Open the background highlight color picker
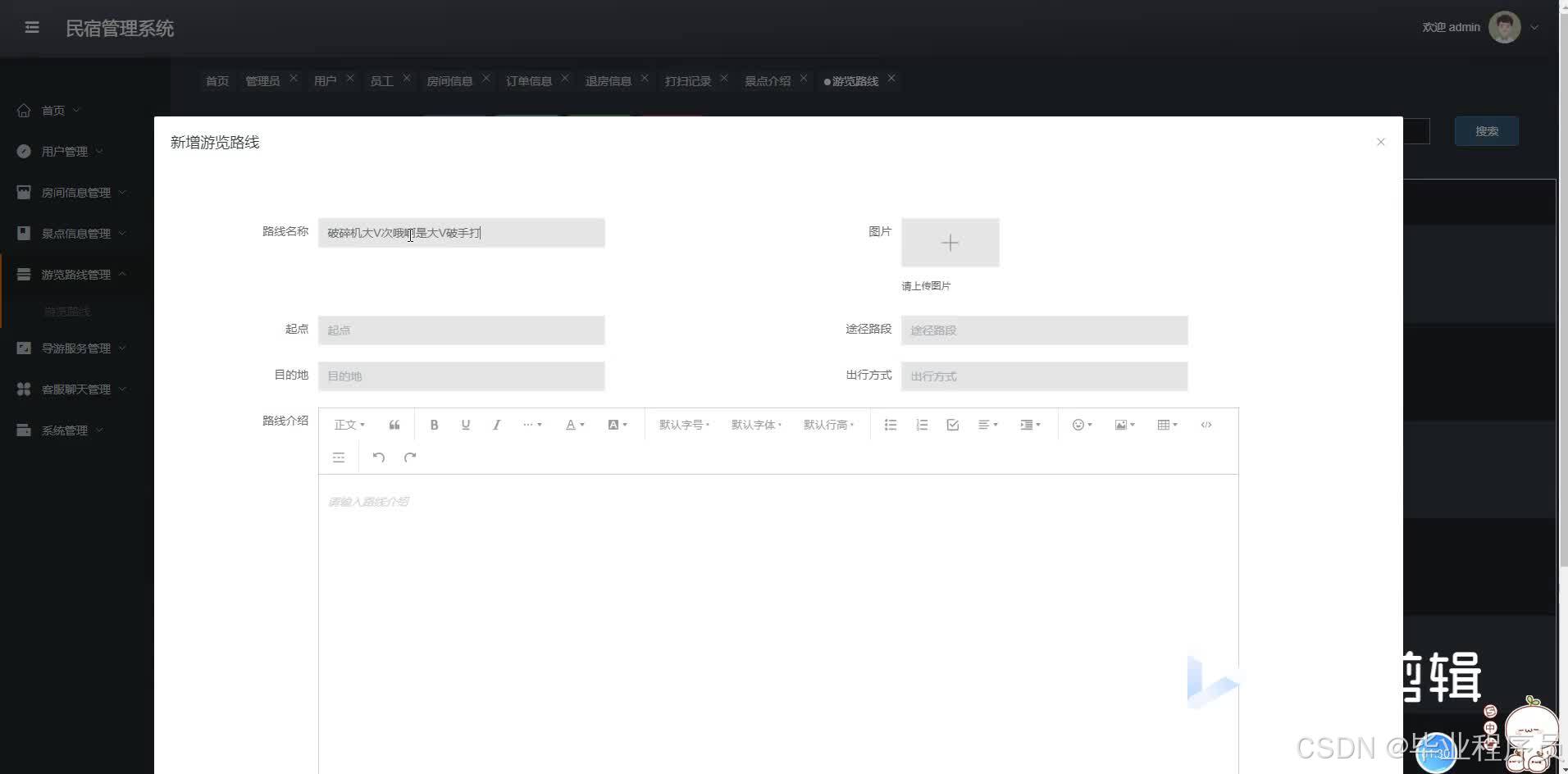This screenshot has width=1568, height=774. pos(618,425)
